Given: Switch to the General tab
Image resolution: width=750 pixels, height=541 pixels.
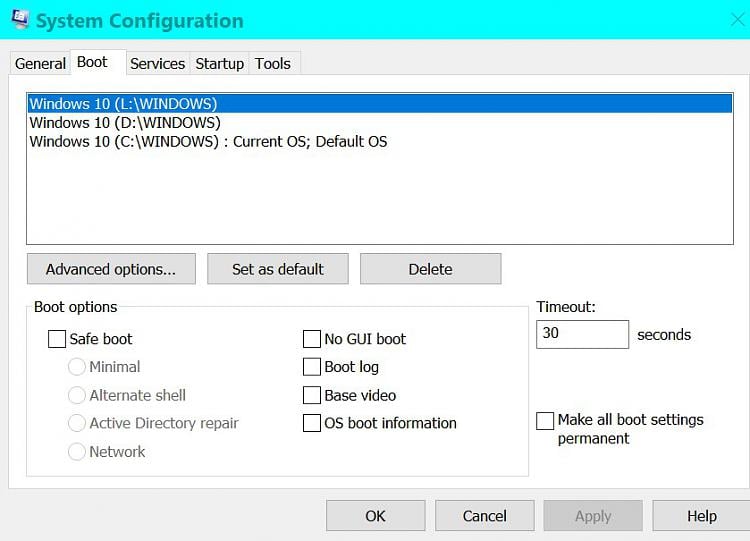Looking at the screenshot, I should pos(40,63).
